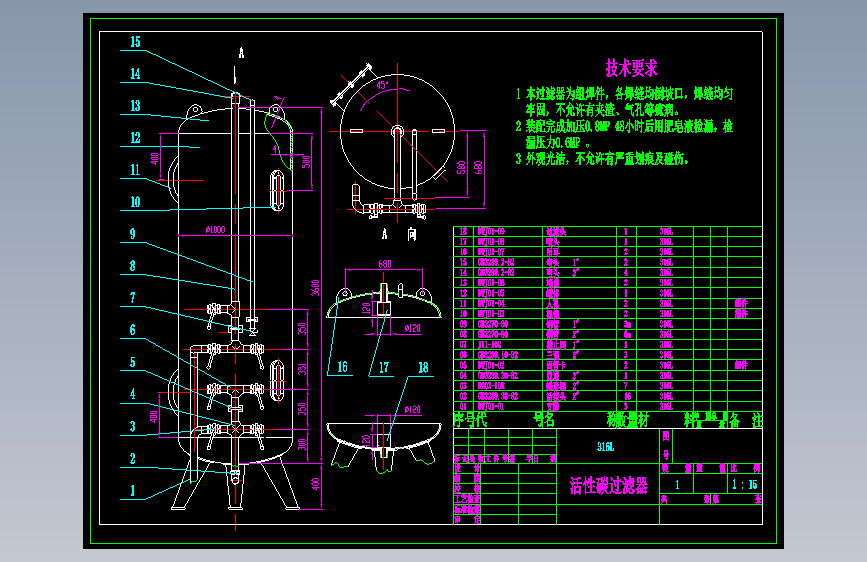867x562 pixels.
Task: Click callout number 15 label
Action: (x=135, y=42)
